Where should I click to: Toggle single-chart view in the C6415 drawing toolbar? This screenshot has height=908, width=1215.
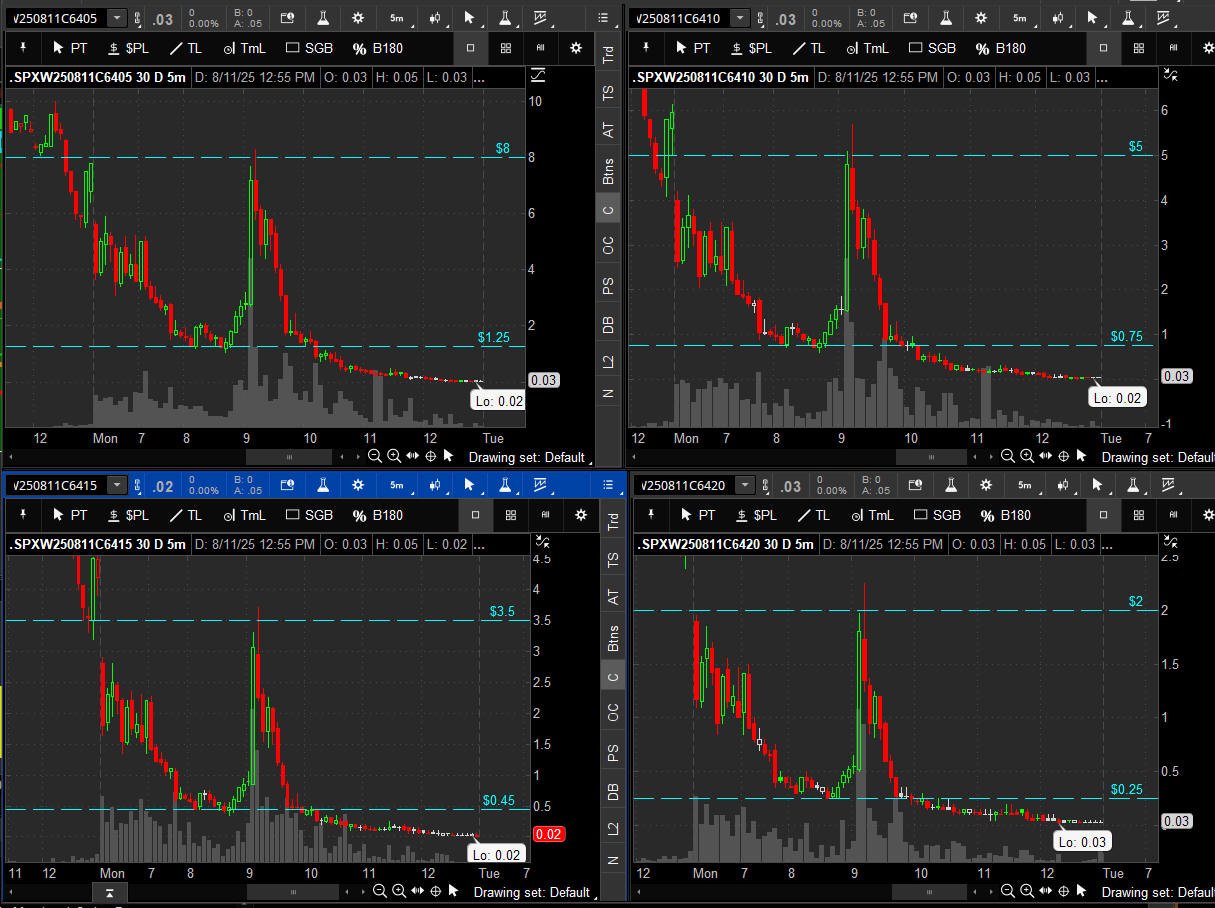click(475, 515)
